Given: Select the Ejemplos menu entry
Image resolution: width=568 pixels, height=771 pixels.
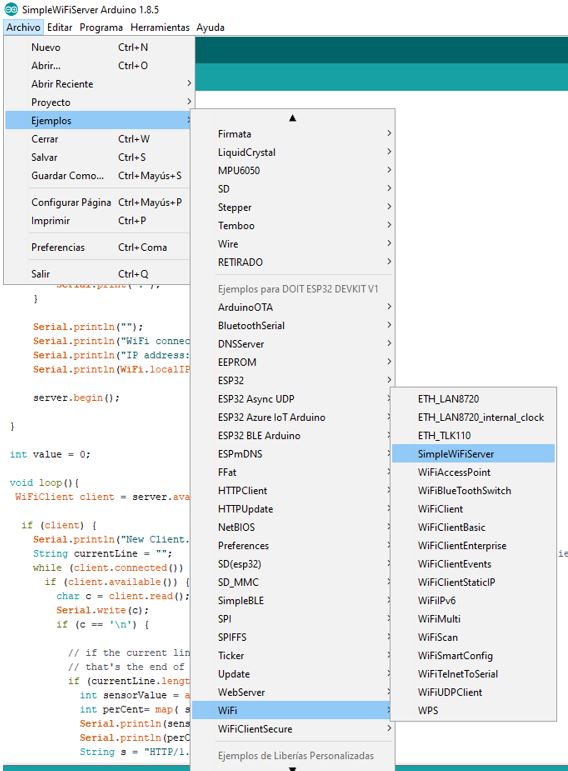Looking at the screenshot, I should [x=97, y=120].
